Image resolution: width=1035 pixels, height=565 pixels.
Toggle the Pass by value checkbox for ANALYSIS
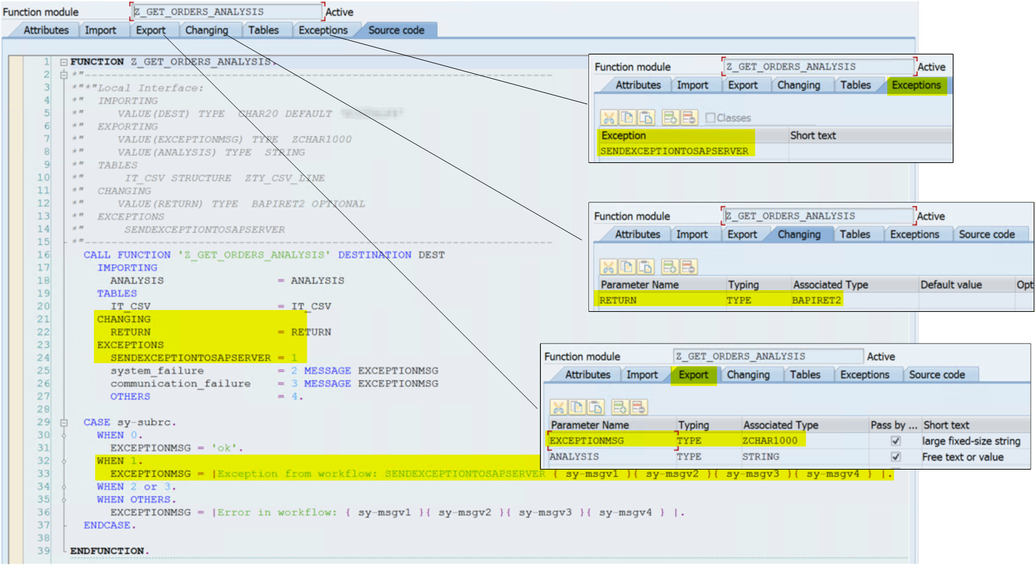point(895,457)
